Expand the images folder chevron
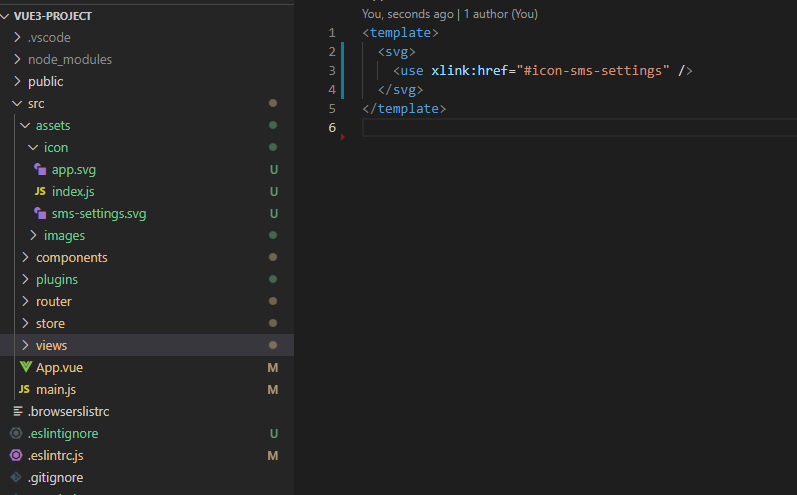The width and height of the screenshot is (797, 495). 33,235
